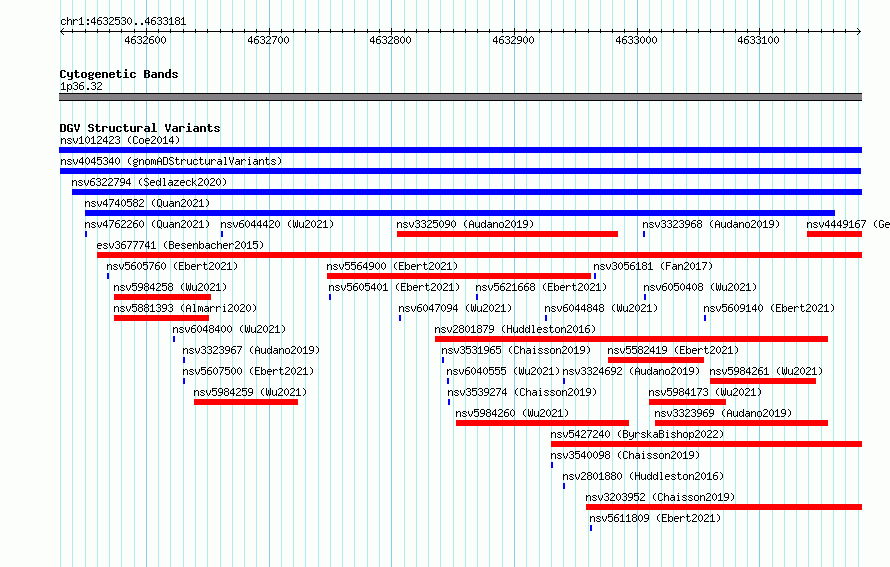
Task: Select the nsv5621668 (Ebert2021) label
Action: (541, 287)
